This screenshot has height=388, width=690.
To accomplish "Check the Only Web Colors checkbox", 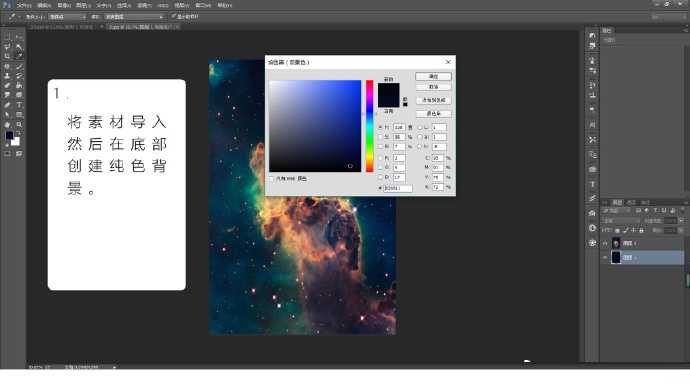I will point(272,179).
